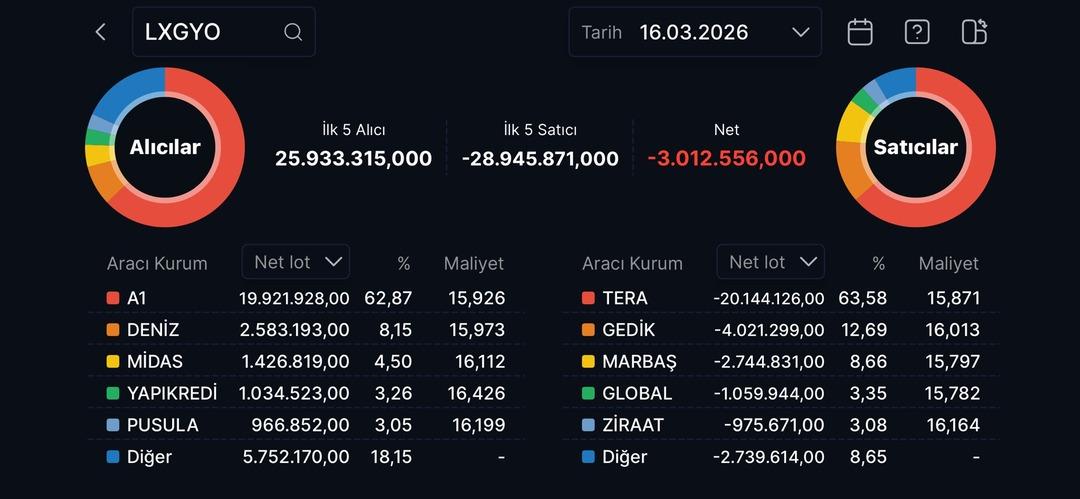Click the red A1 color swatch
The width and height of the screenshot is (1080, 499).
click(x=113, y=298)
